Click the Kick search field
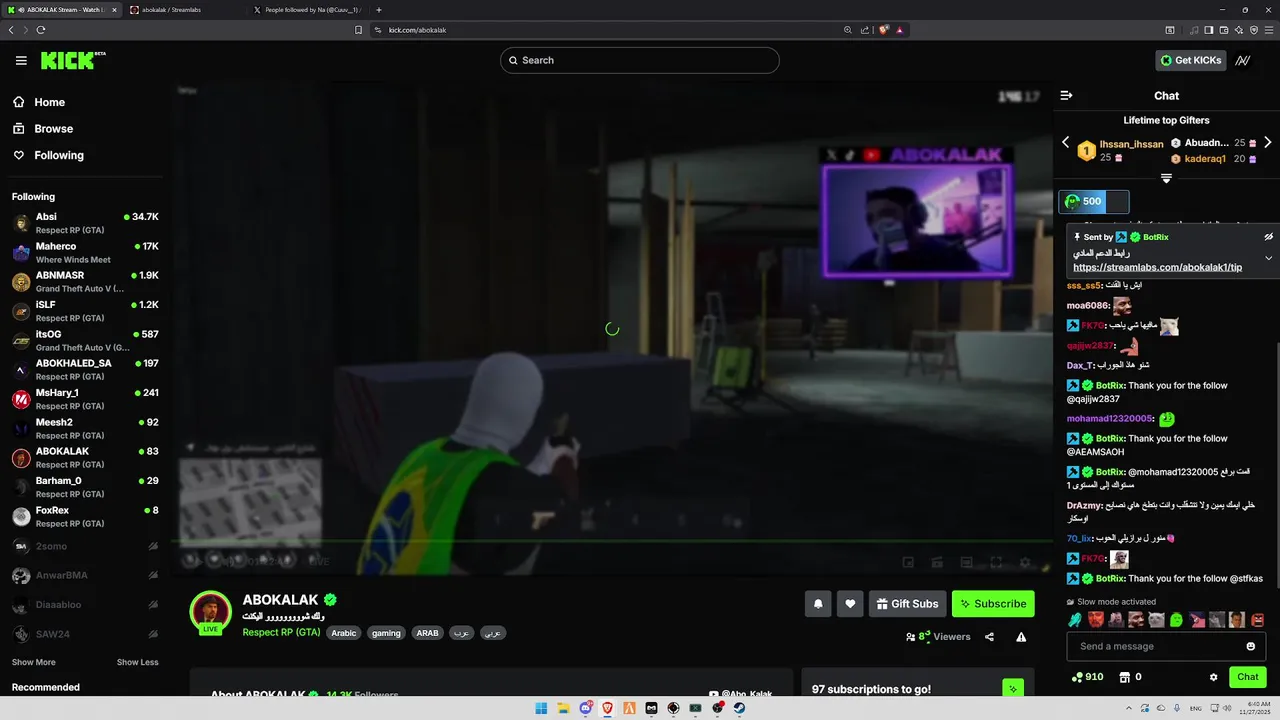The width and height of the screenshot is (1280, 720). 640,60
